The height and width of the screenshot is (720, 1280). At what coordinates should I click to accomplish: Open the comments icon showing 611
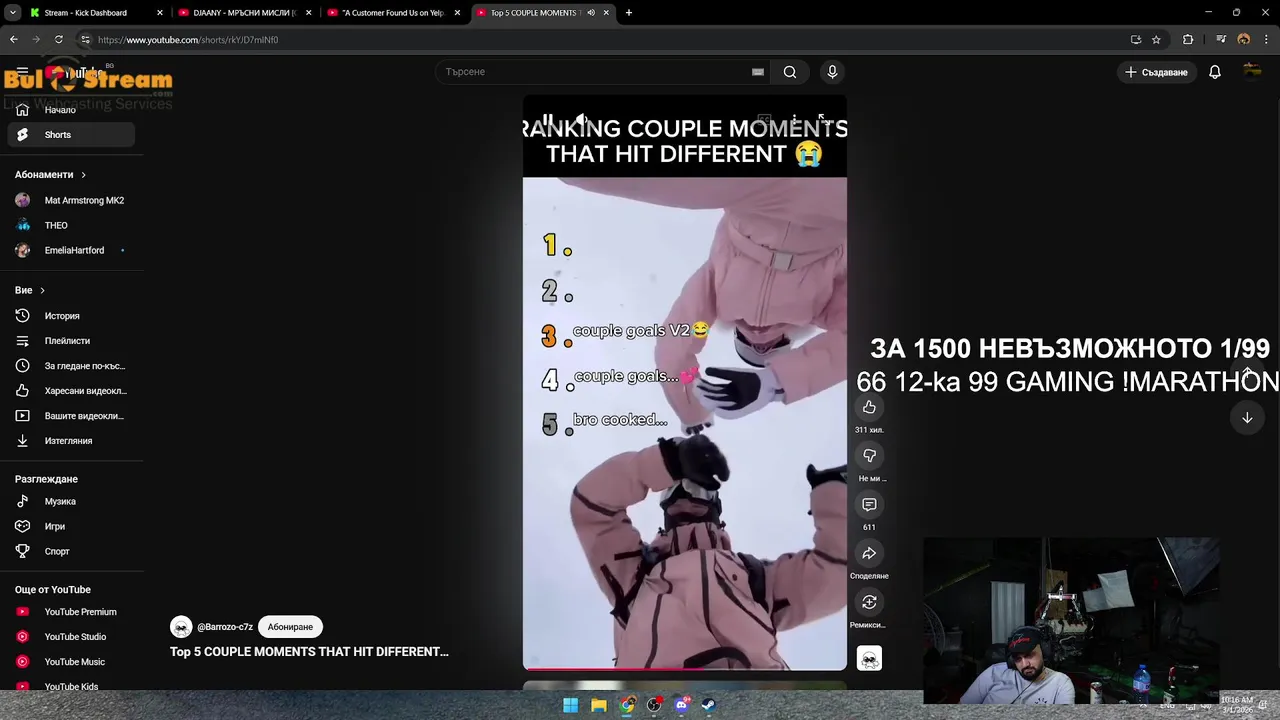tap(869, 505)
